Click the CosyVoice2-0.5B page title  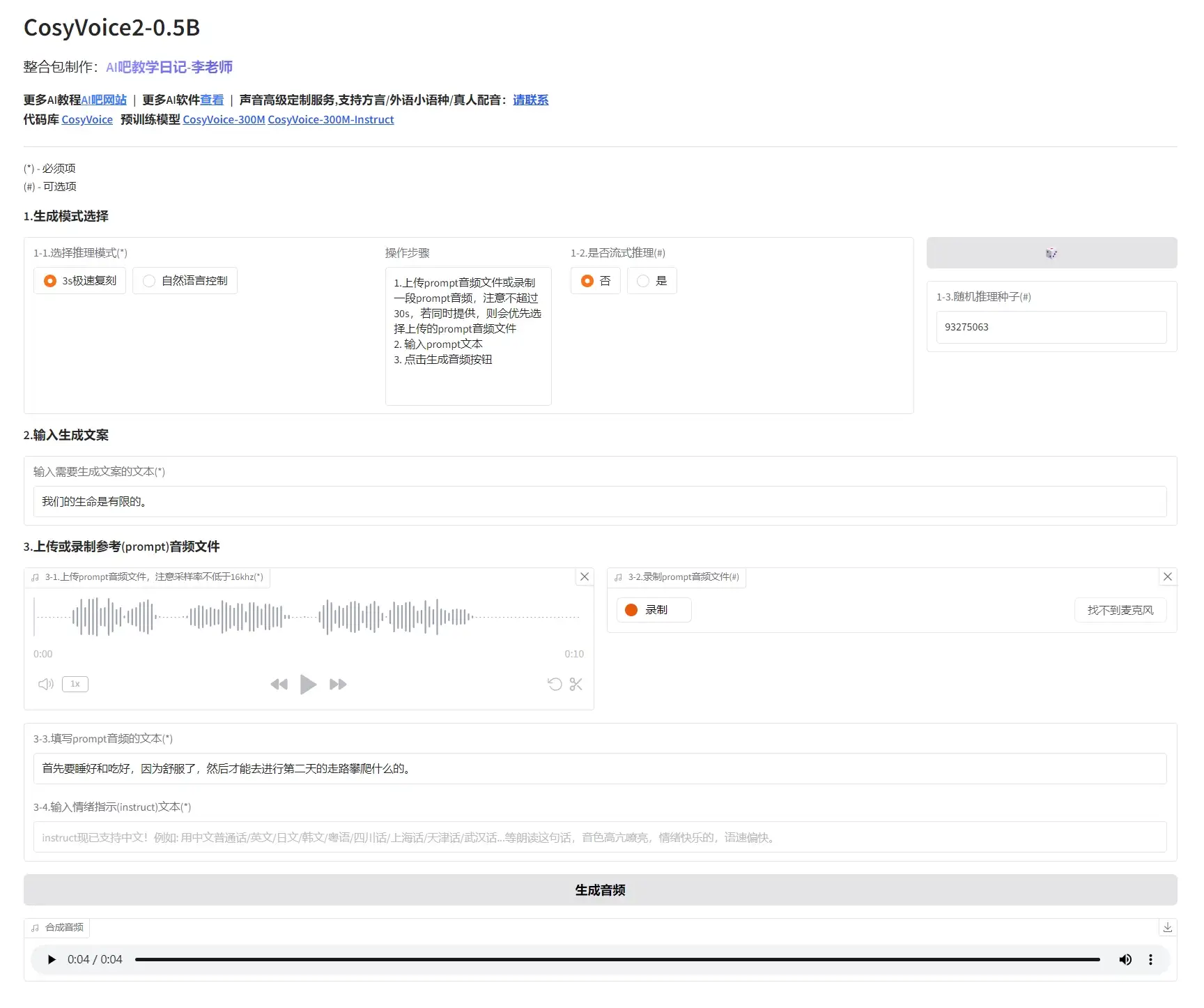pyautogui.click(x=112, y=27)
